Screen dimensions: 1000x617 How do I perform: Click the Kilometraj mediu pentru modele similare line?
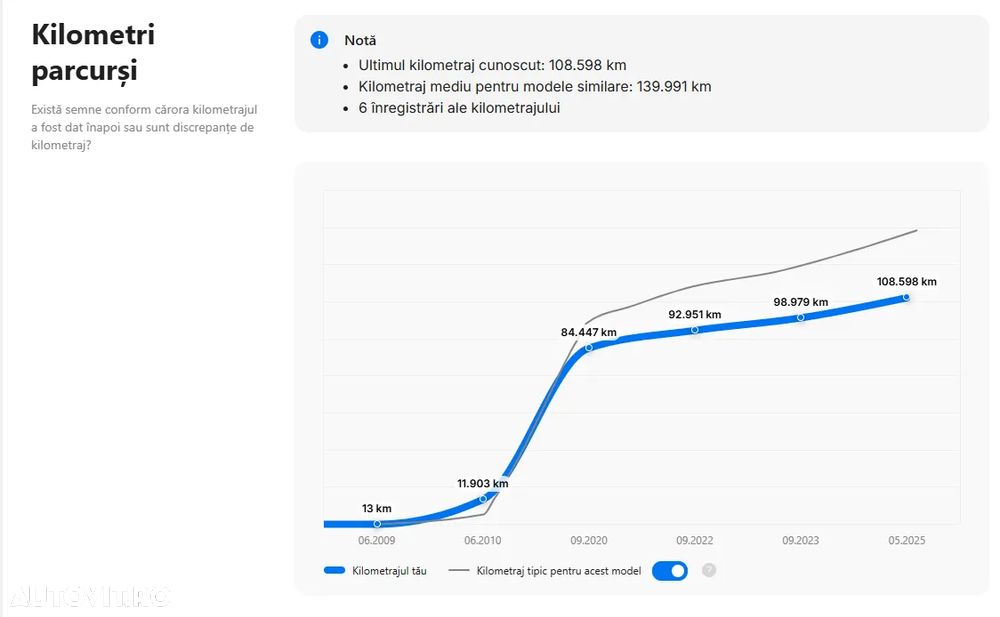click(534, 86)
